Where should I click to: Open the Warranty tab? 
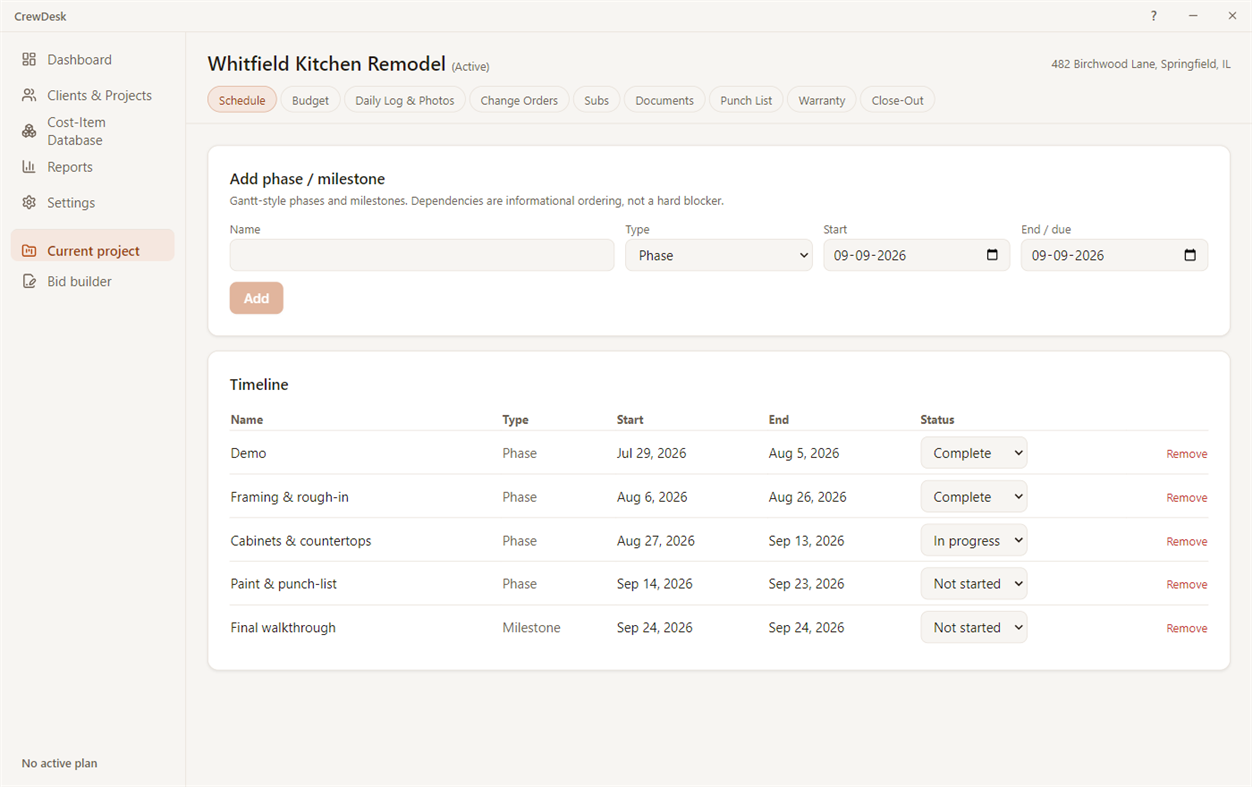point(822,100)
